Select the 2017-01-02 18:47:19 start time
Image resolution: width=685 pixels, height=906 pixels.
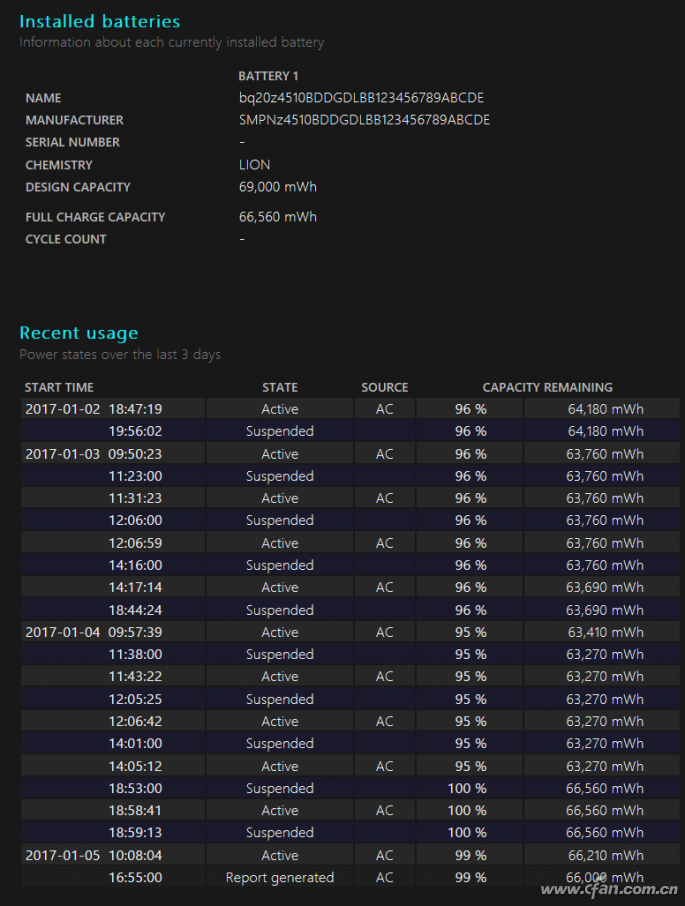coord(94,409)
